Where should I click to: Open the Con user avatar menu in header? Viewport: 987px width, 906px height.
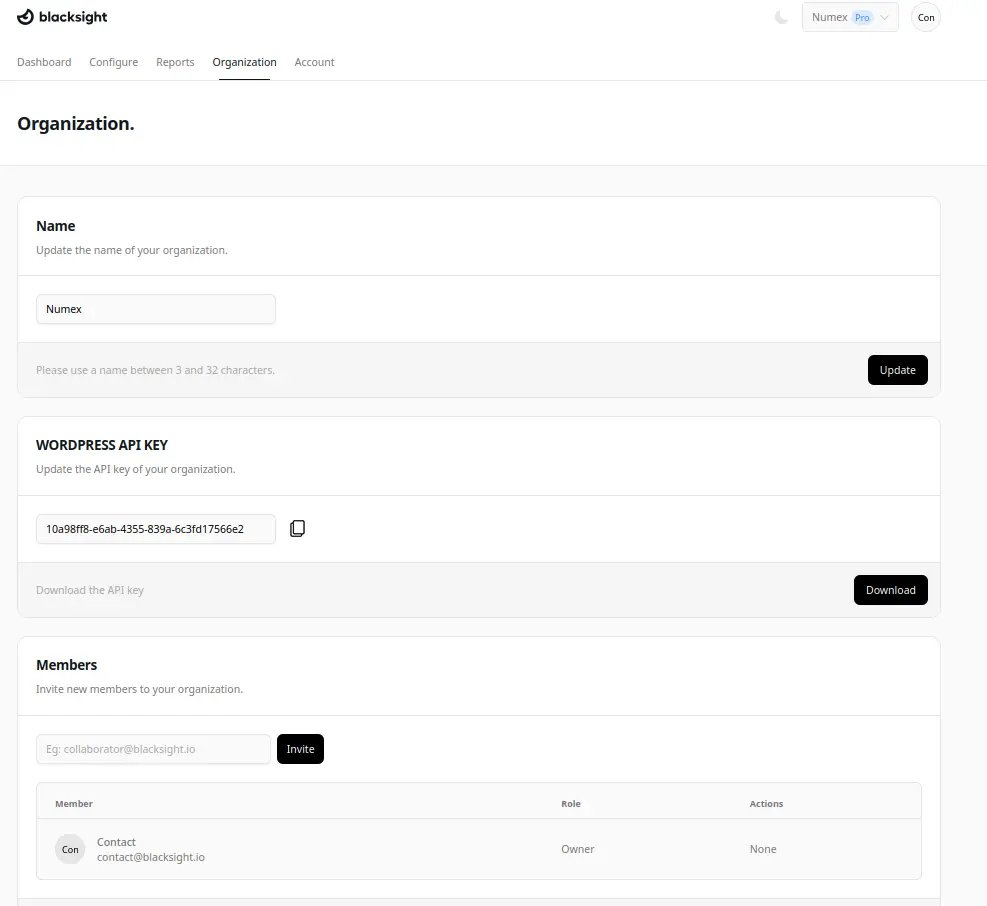click(926, 18)
